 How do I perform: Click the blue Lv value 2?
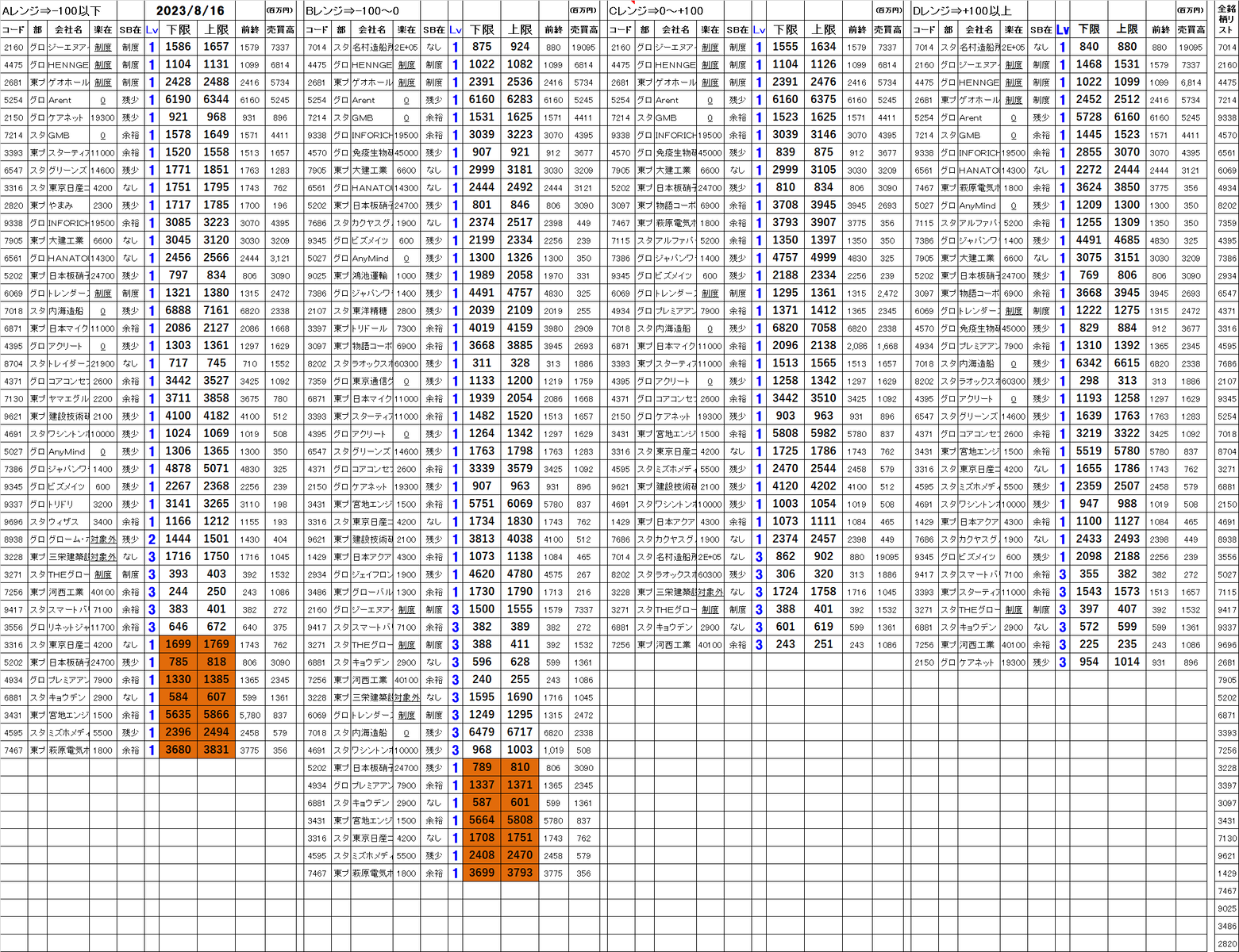[152, 539]
